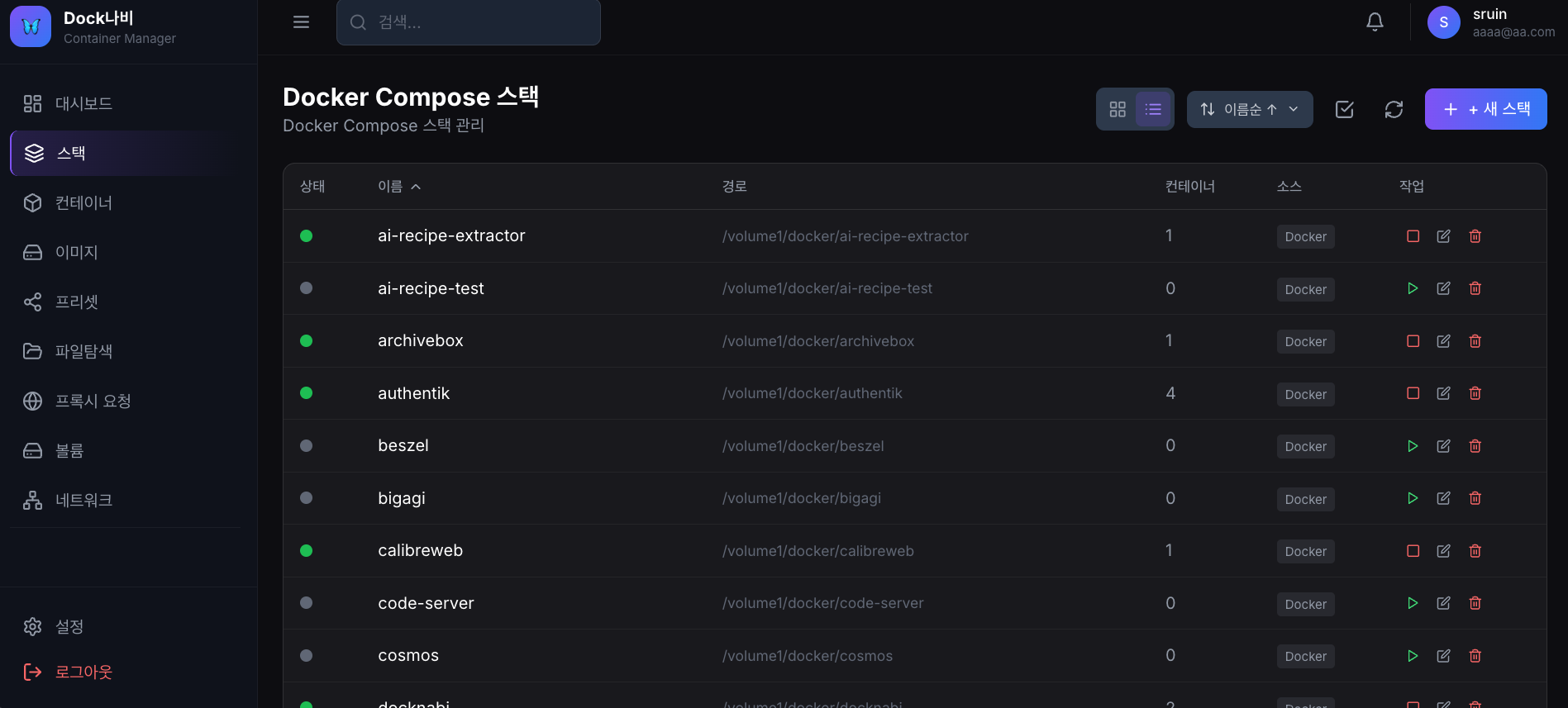Open the notifications bell

(x=1375, y=22)
